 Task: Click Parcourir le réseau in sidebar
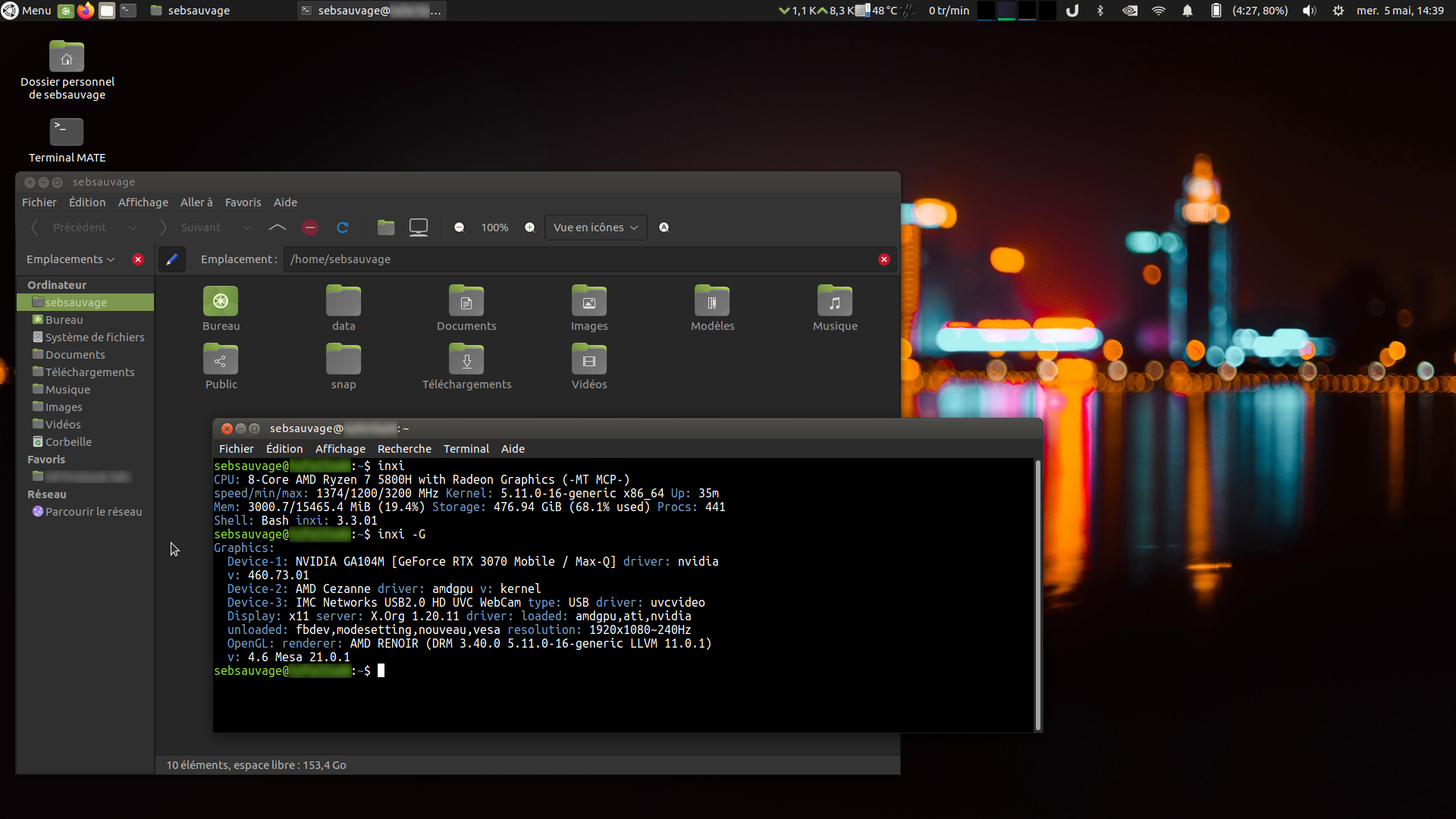pyautogui.click(x=93, y=512)
